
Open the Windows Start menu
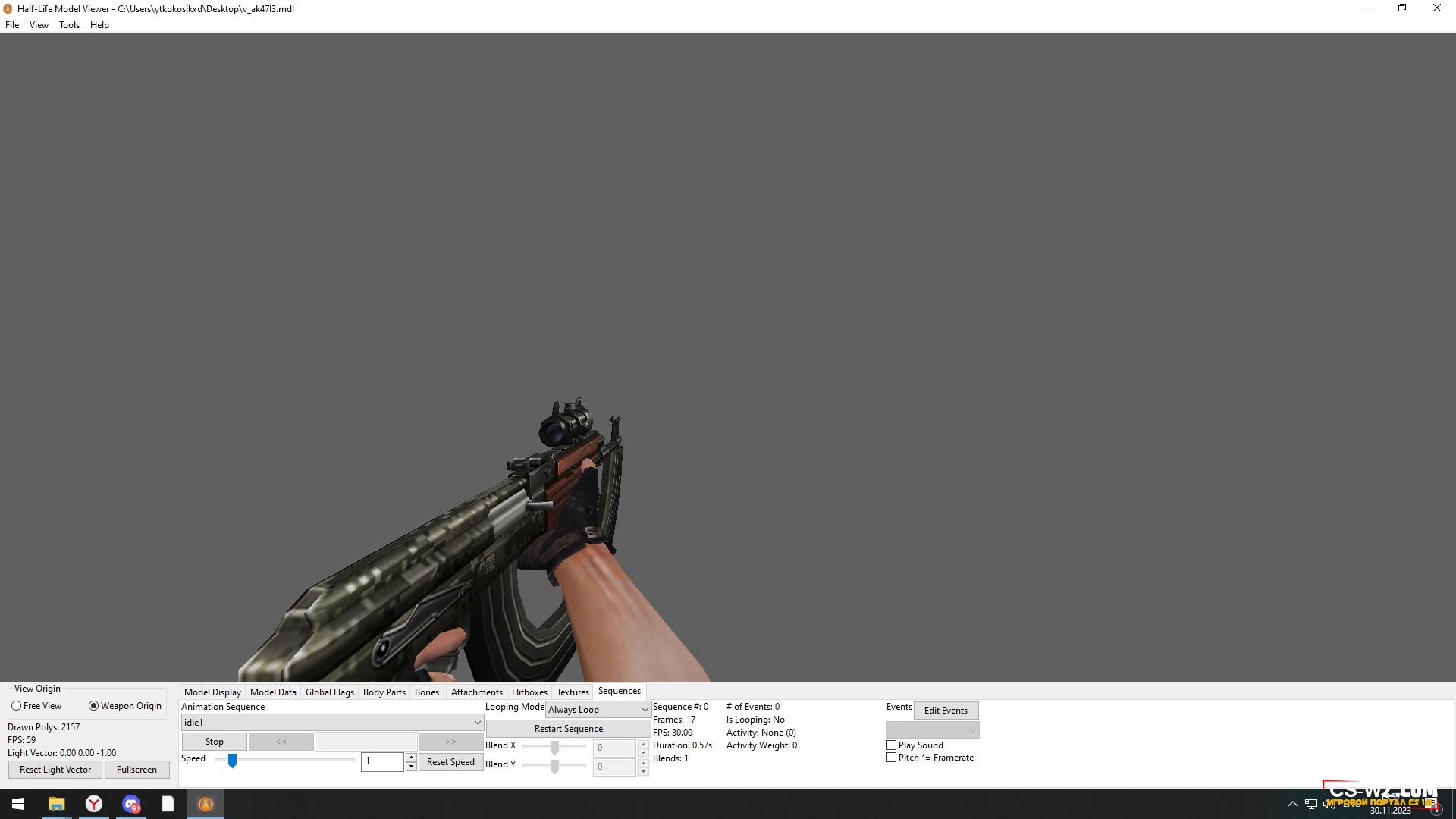pyautogui.click(x=18, y=804)
